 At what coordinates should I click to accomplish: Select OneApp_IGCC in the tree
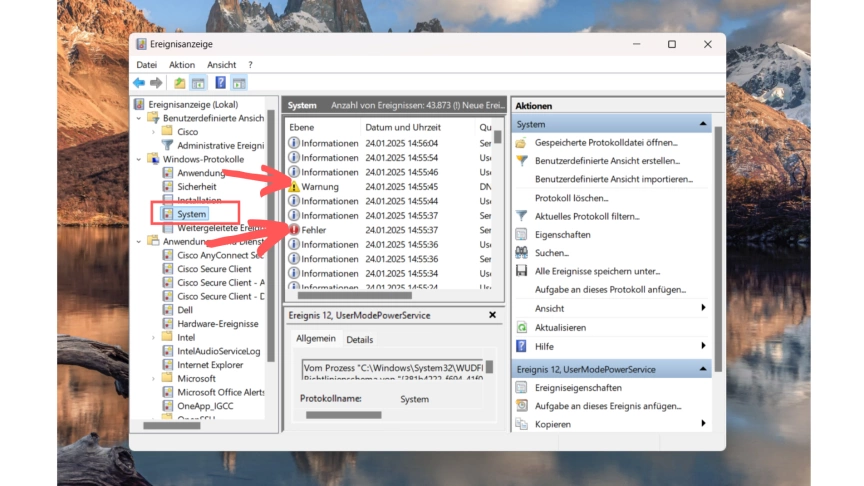click(x=205, y=406)
